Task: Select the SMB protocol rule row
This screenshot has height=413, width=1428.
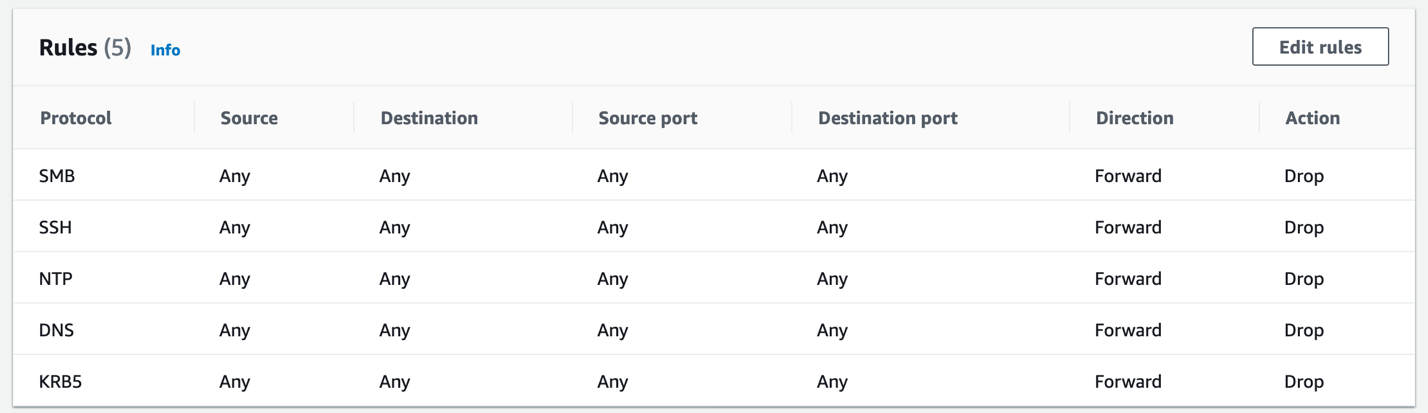Action: point(57,176)
